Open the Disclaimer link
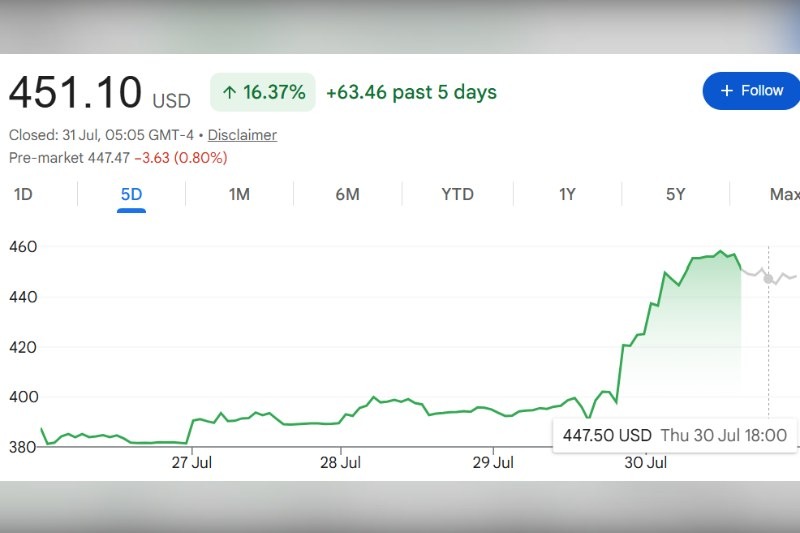Screen dimensions: 800x533 (x=242, y=135)
